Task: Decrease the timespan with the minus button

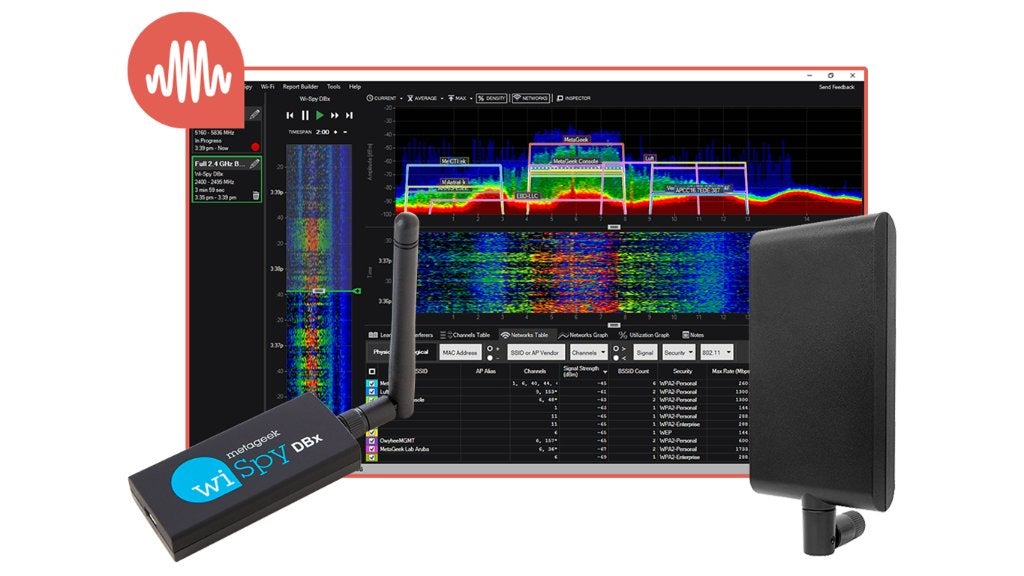Action: point(345,132)
